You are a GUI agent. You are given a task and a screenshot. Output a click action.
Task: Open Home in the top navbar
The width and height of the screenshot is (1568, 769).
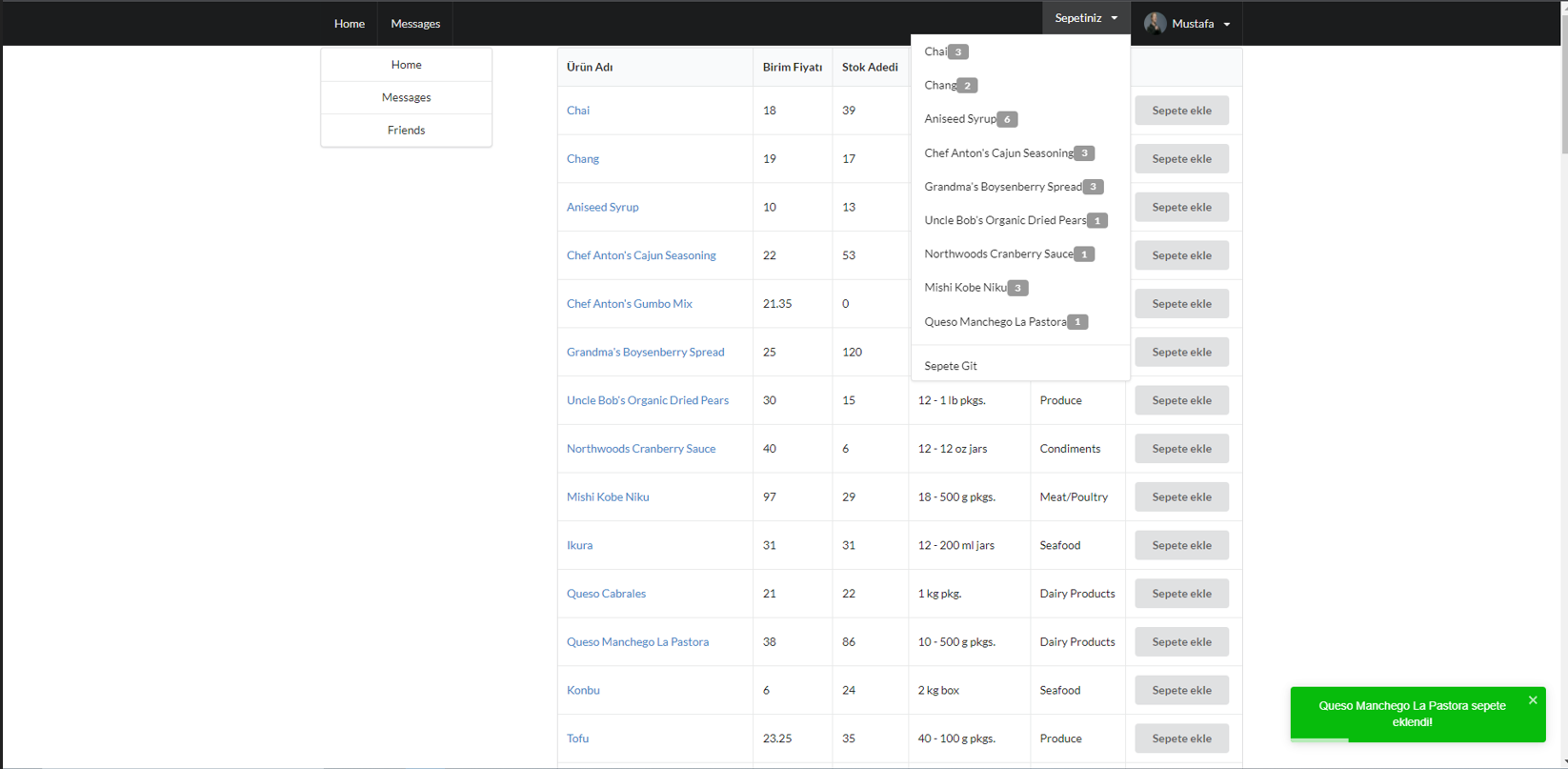click(350, 24)
